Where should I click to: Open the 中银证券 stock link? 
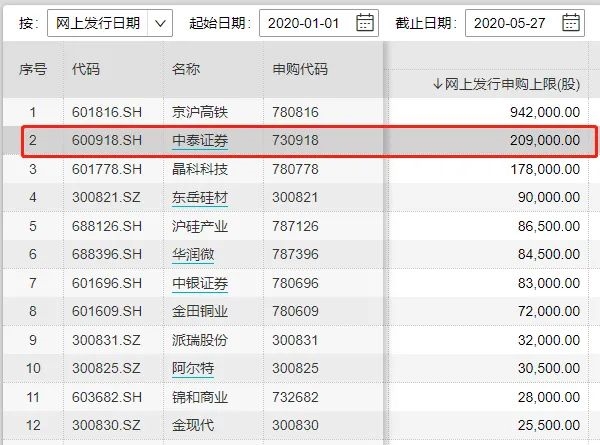pos(200,283)
